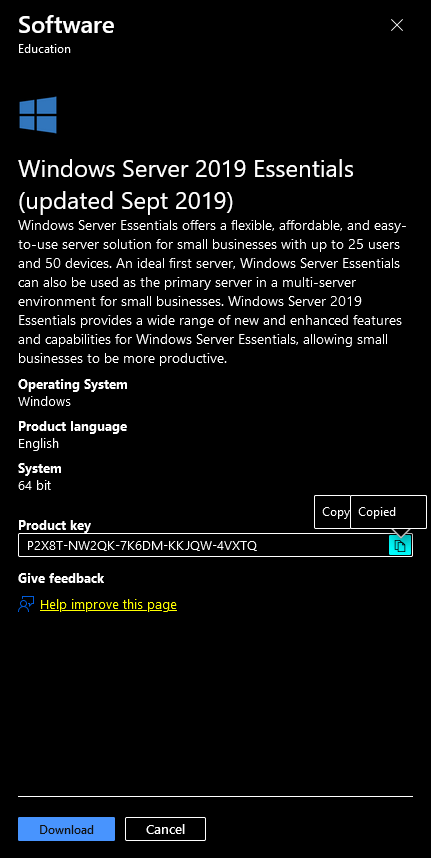Click the Software panel heading
Image resolution: width=431 pixels, height=858 pixels.
coord(66,25)
